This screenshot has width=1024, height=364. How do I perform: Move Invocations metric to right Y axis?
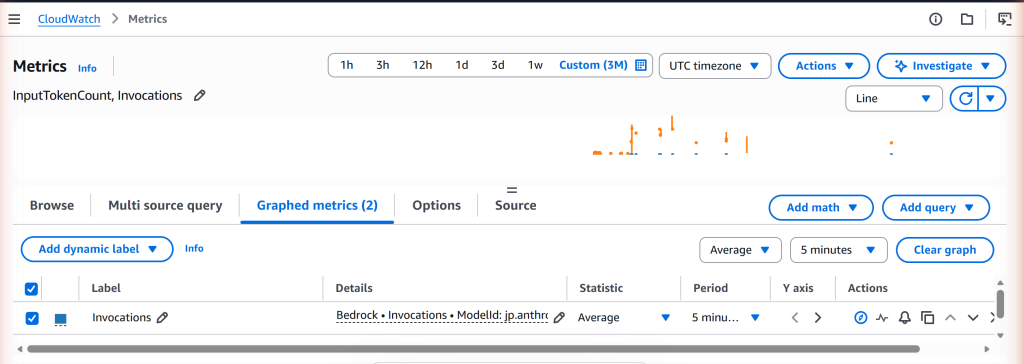pos(818,318)
